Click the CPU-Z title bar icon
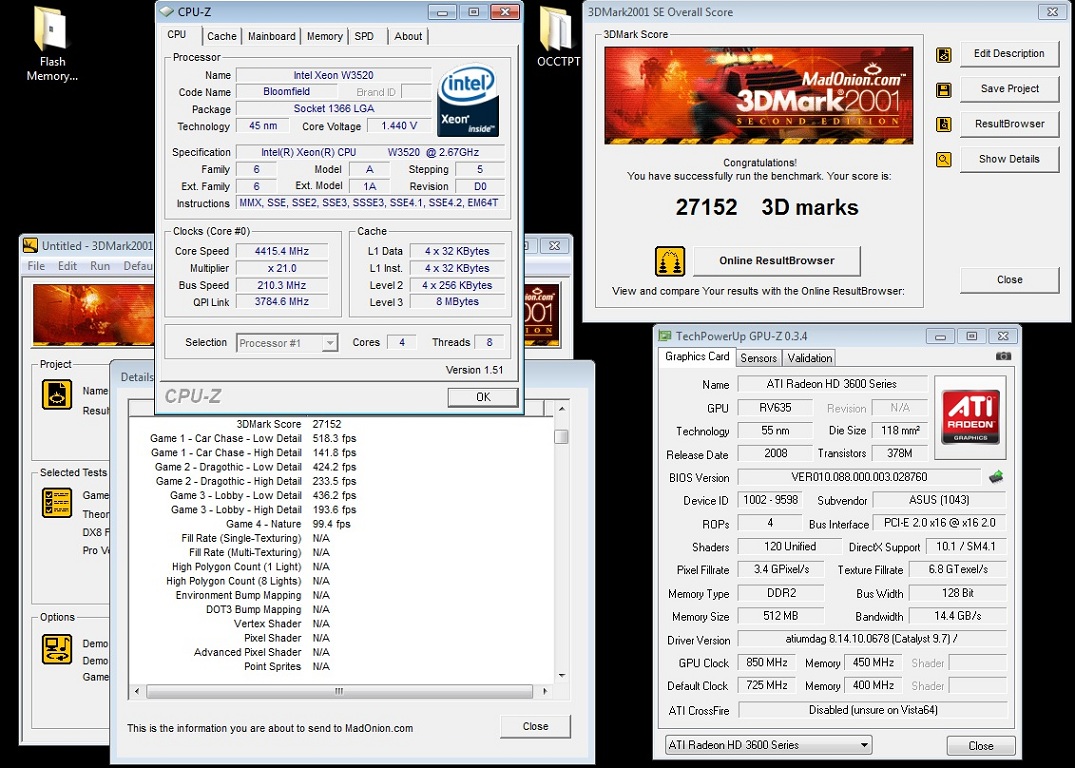The image size is (1075, 768). [x=166, y=12]
